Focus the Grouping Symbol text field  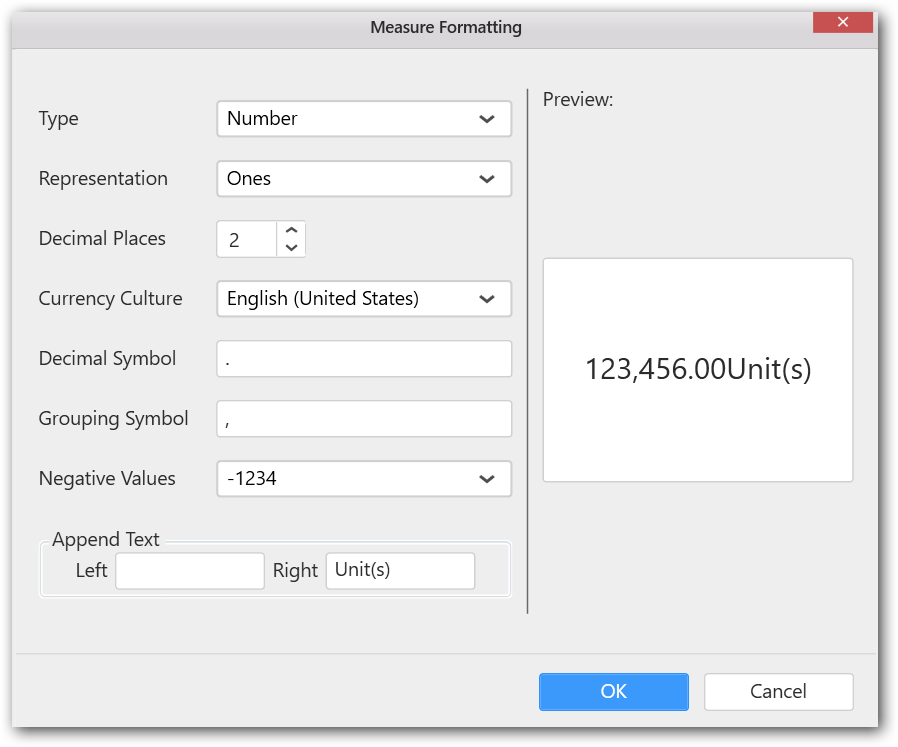pyautogui.click(x=363, y=419)
